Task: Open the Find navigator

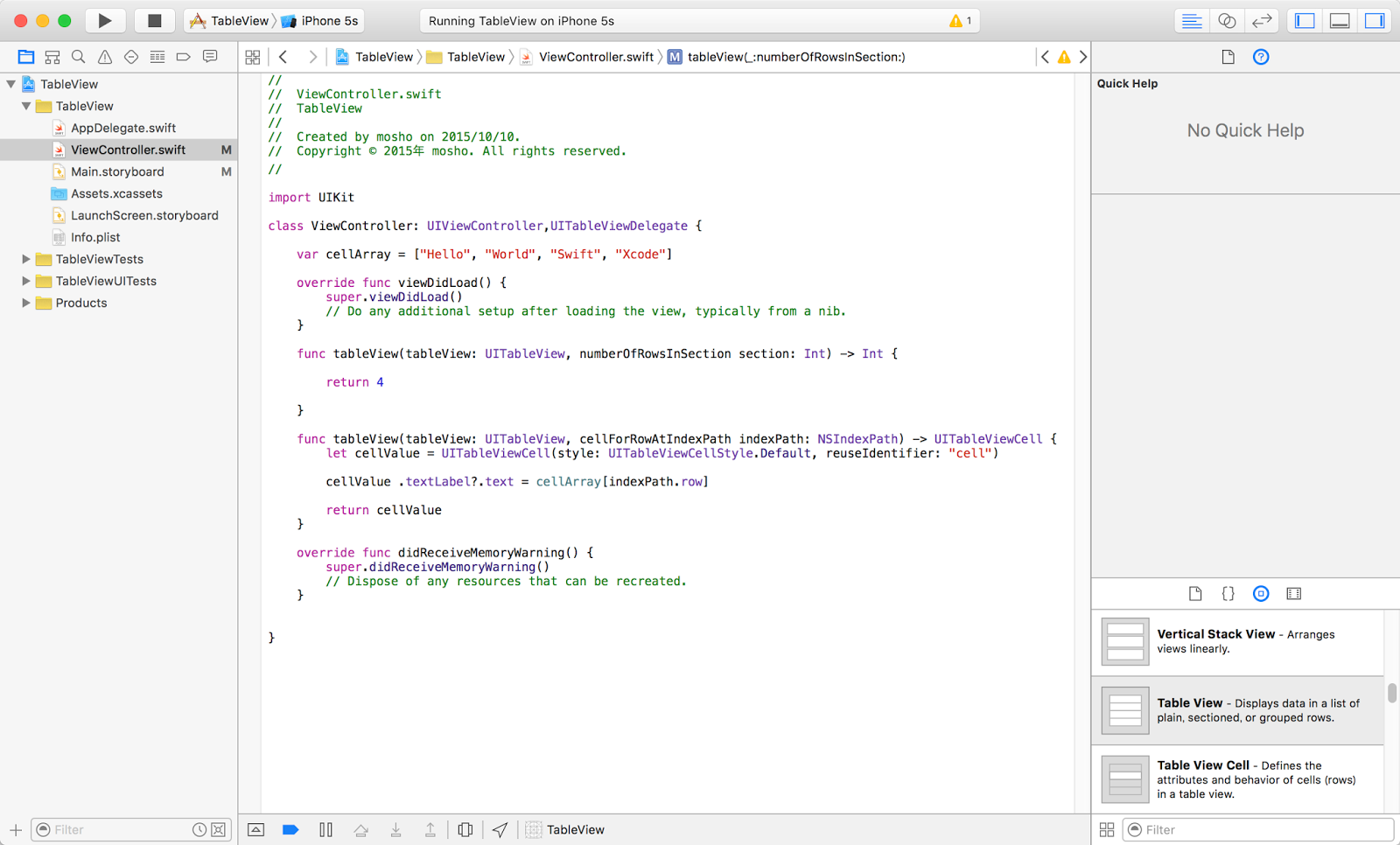Action: (79, 57)
